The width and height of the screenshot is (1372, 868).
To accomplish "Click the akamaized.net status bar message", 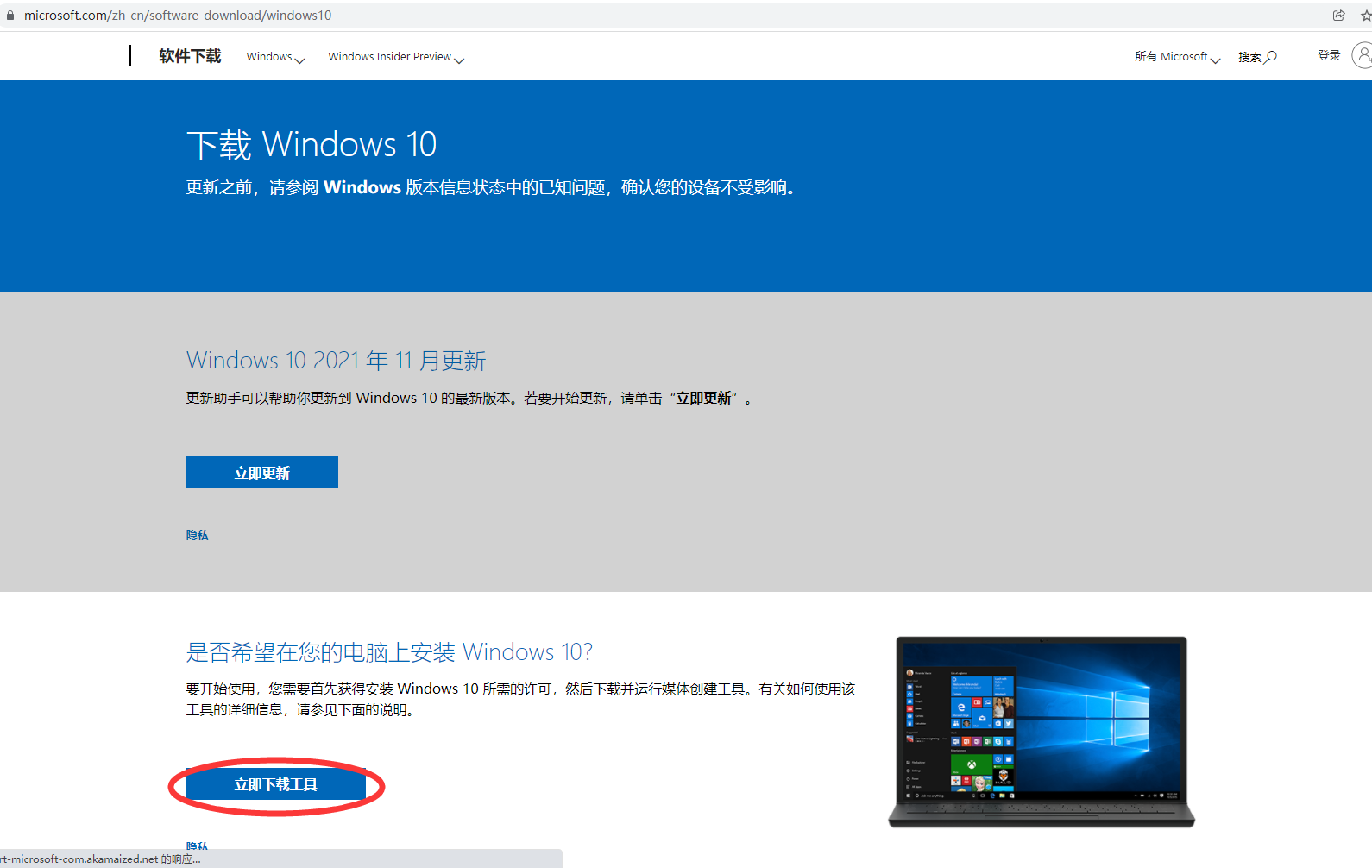I will point(100,859).
